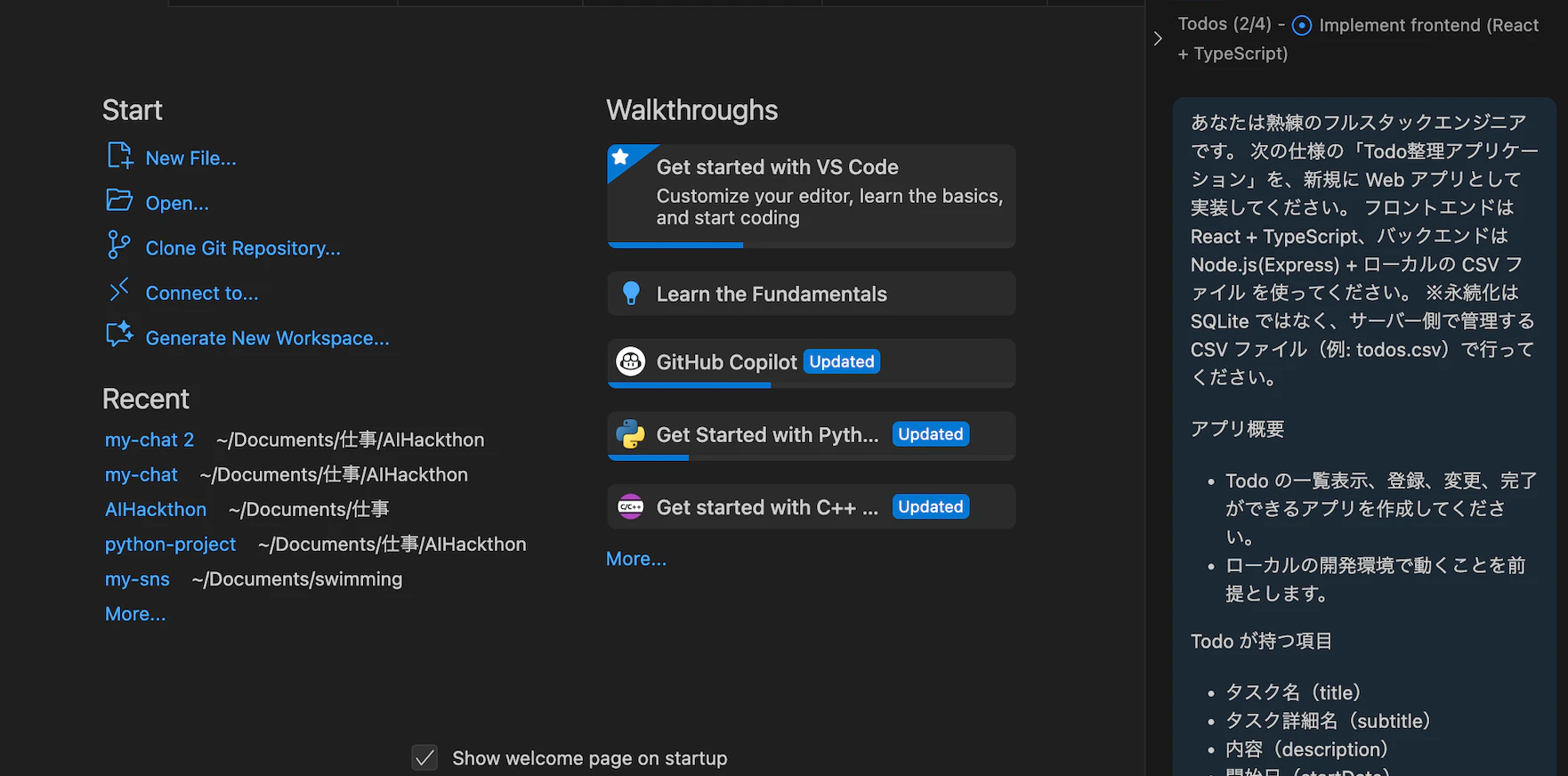1568x776 pixels.
Task: Click the Clone Git Repository branch icon
Action: 118,246
